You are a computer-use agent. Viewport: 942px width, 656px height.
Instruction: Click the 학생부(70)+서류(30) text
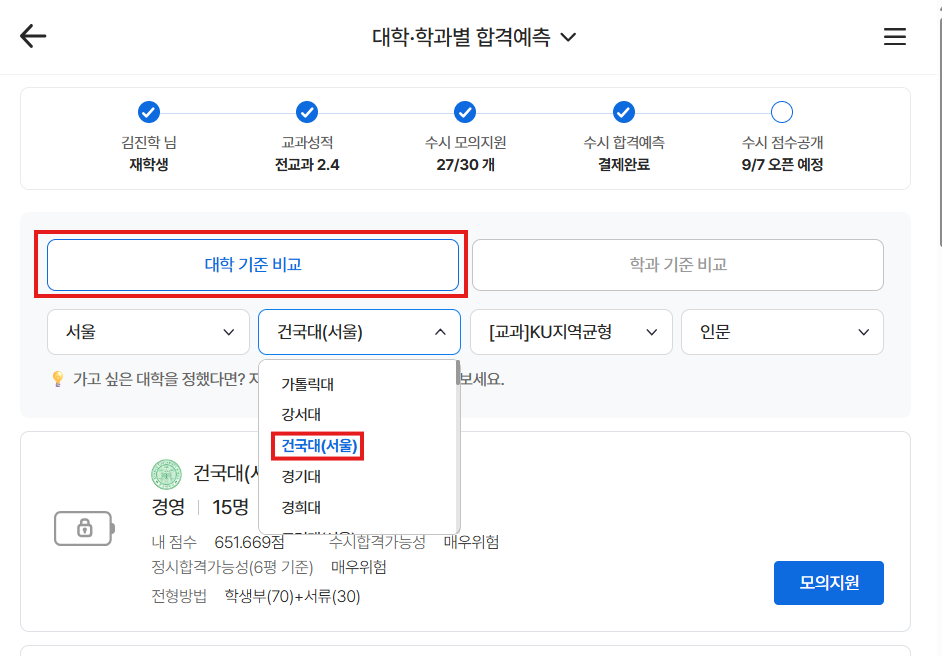[293, 597]
